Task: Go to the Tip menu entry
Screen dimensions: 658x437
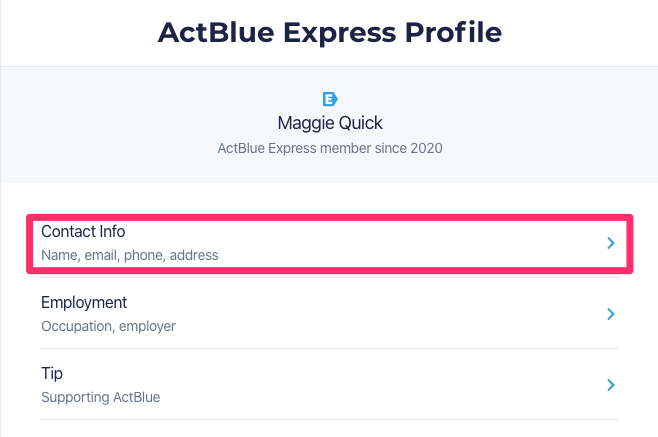Action: [x=52, y=374]
